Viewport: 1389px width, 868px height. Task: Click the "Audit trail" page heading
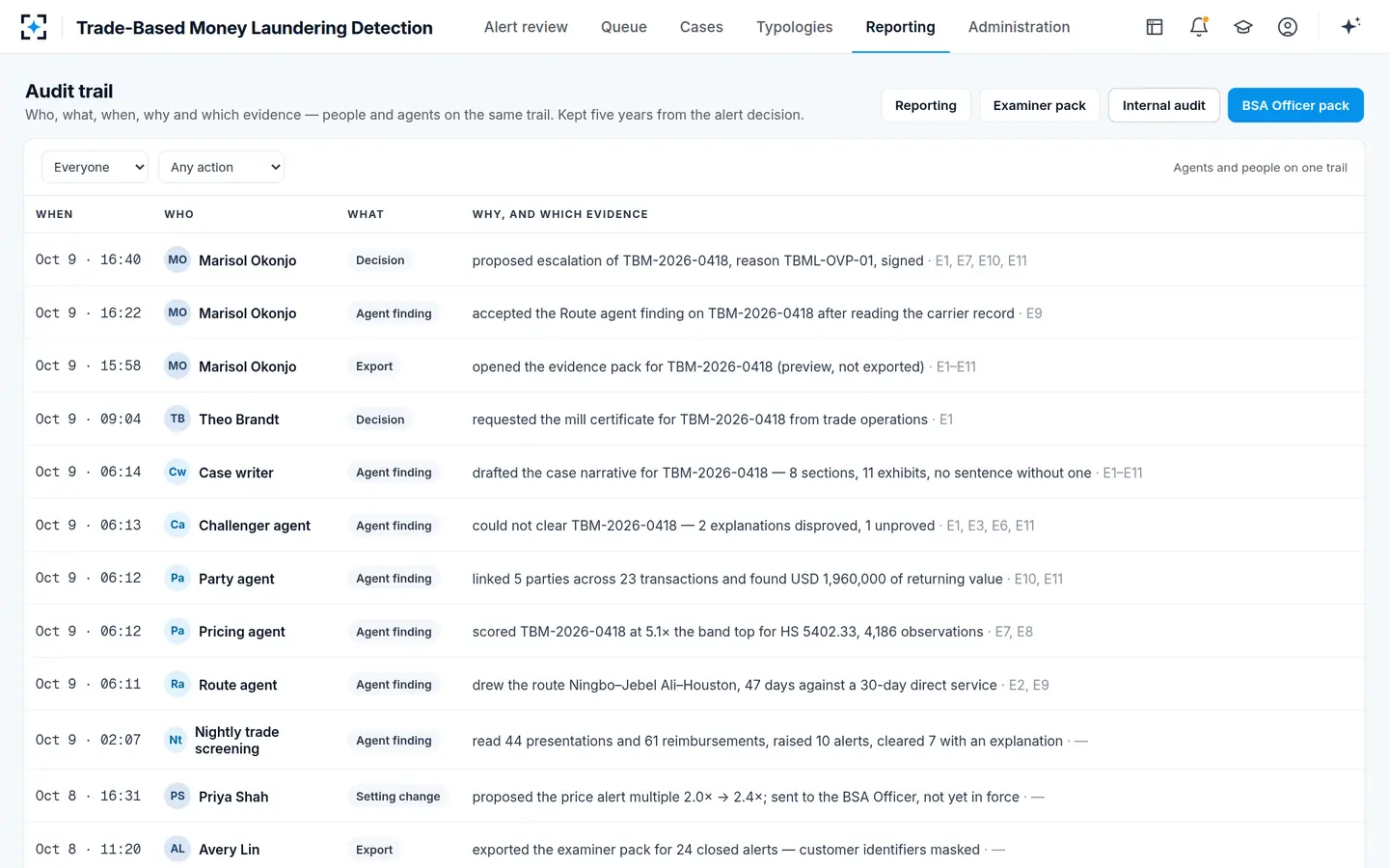point(69,92)
